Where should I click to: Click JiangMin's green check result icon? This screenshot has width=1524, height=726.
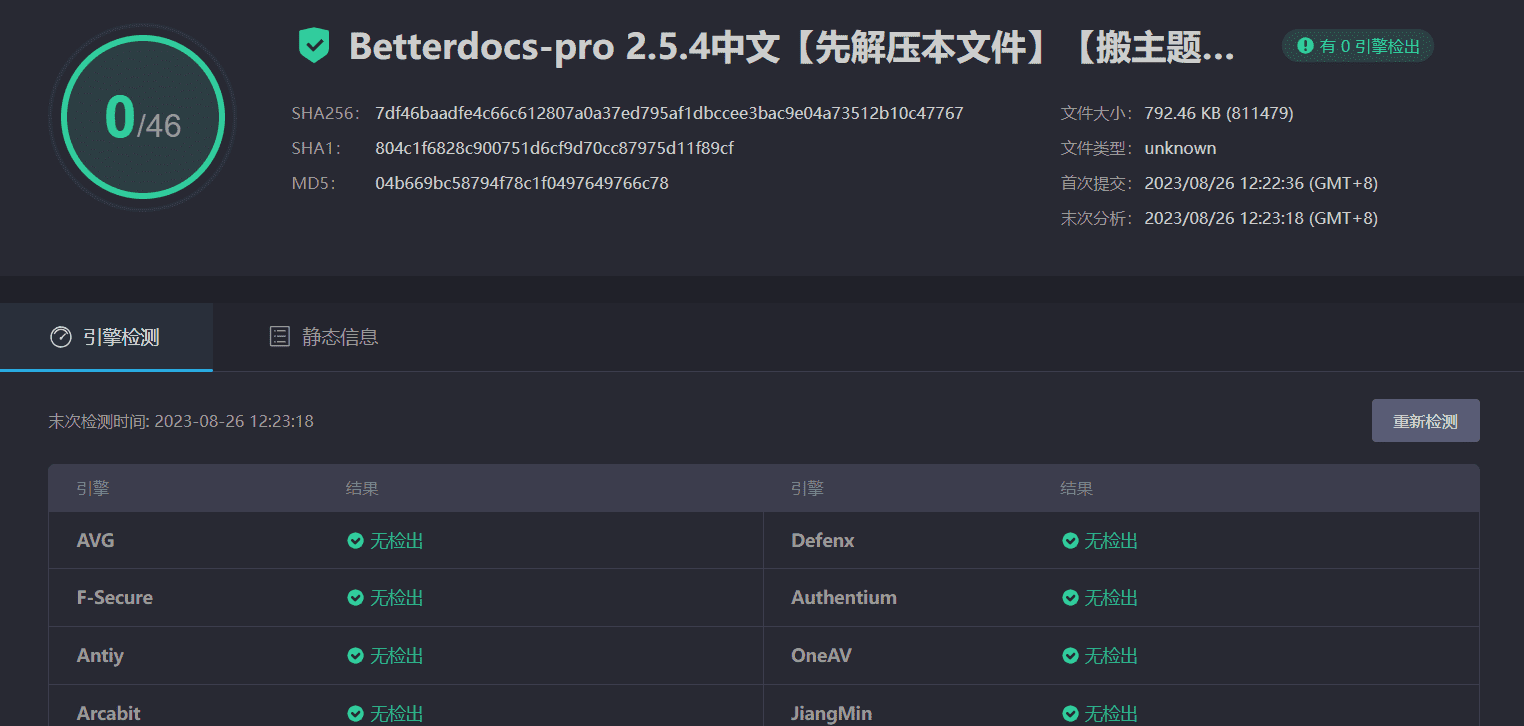[x=1070, y=714]
